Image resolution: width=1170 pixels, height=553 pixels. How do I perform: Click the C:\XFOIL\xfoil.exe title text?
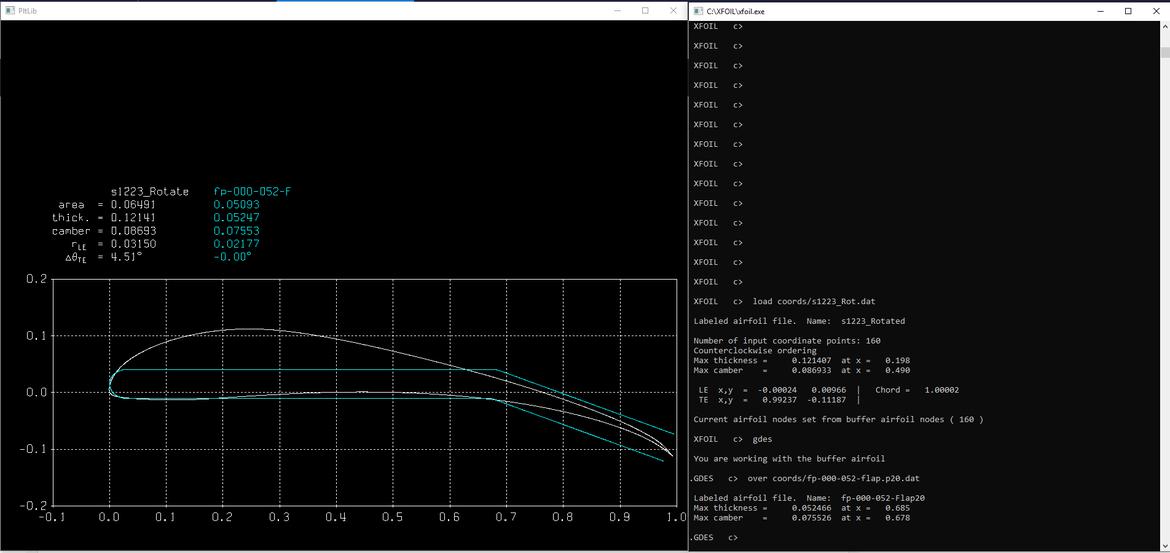click(x=735, y=10)
